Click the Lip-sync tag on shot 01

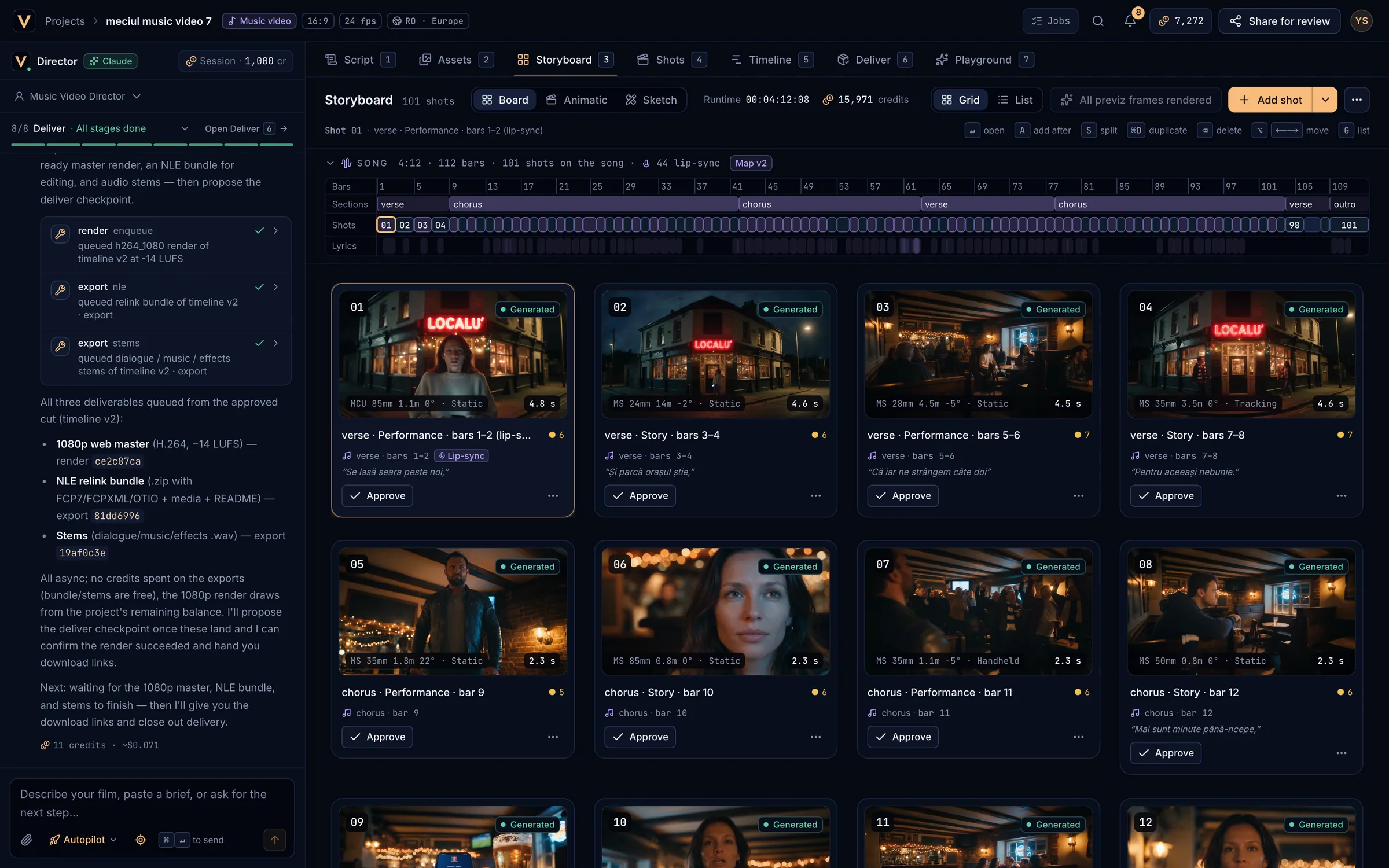point(461,456)
